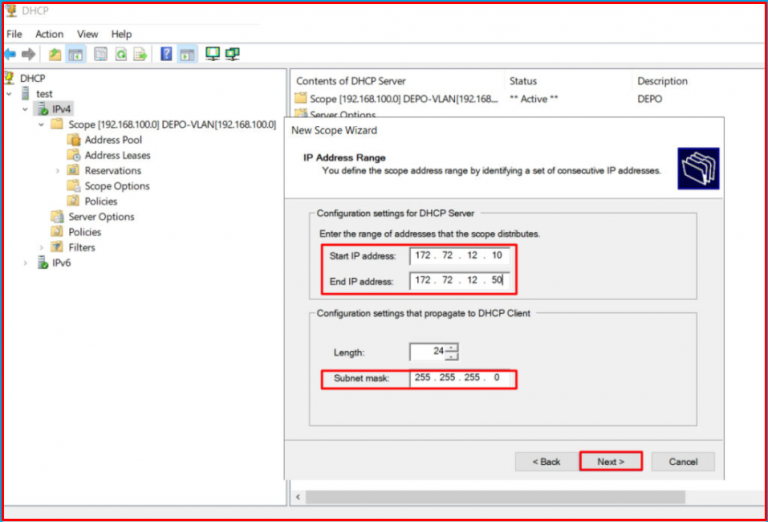Select the Scope [192.168.100.0] DEPO-VLAN list row
This screenshot has height=522, width=768.
click(x=396, y=99)
